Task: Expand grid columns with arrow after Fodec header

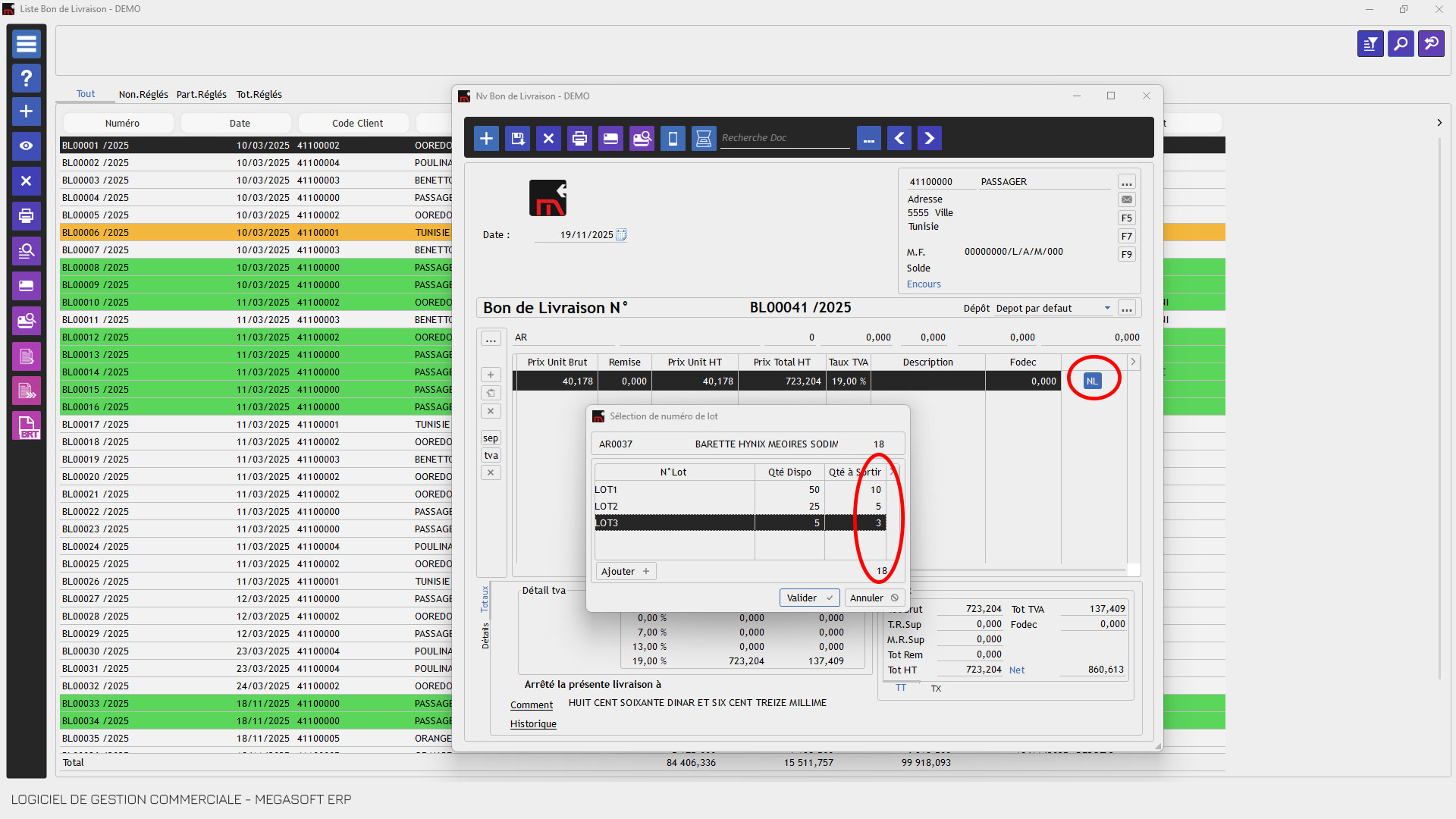Action: pyautogui.click(x=1133, y=362)
